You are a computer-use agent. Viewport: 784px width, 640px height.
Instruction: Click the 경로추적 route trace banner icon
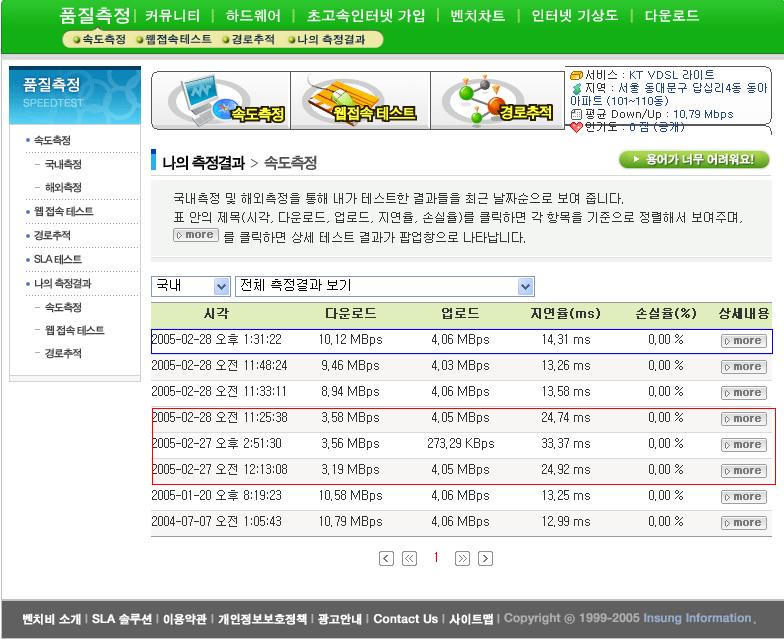click(498, 100)
